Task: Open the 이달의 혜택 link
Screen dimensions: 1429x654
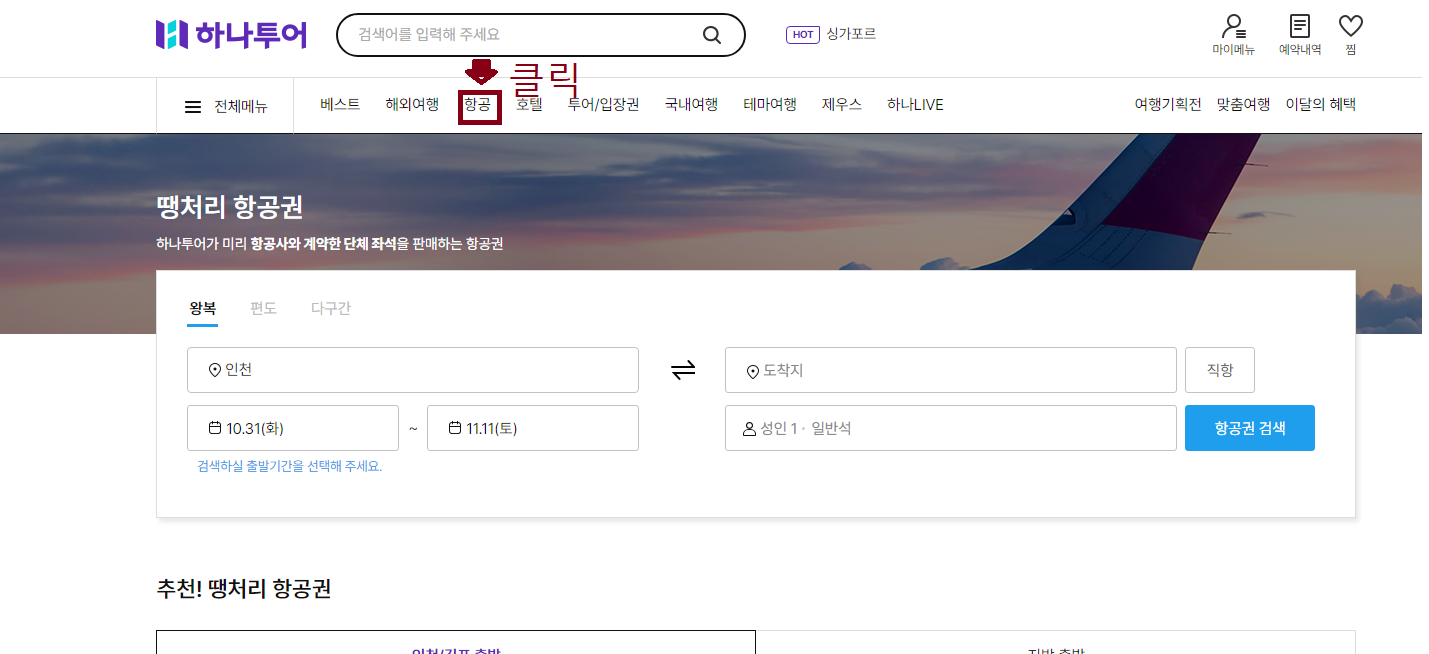Action: tap(1321, 104)
